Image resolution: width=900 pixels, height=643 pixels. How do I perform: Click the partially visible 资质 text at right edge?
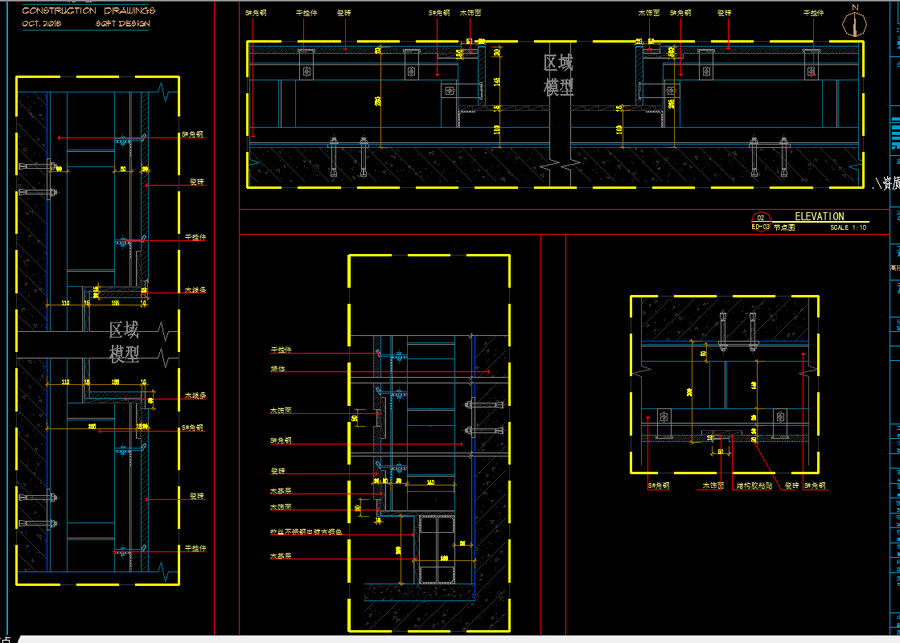pyautogui.click(x=886, y=184)
